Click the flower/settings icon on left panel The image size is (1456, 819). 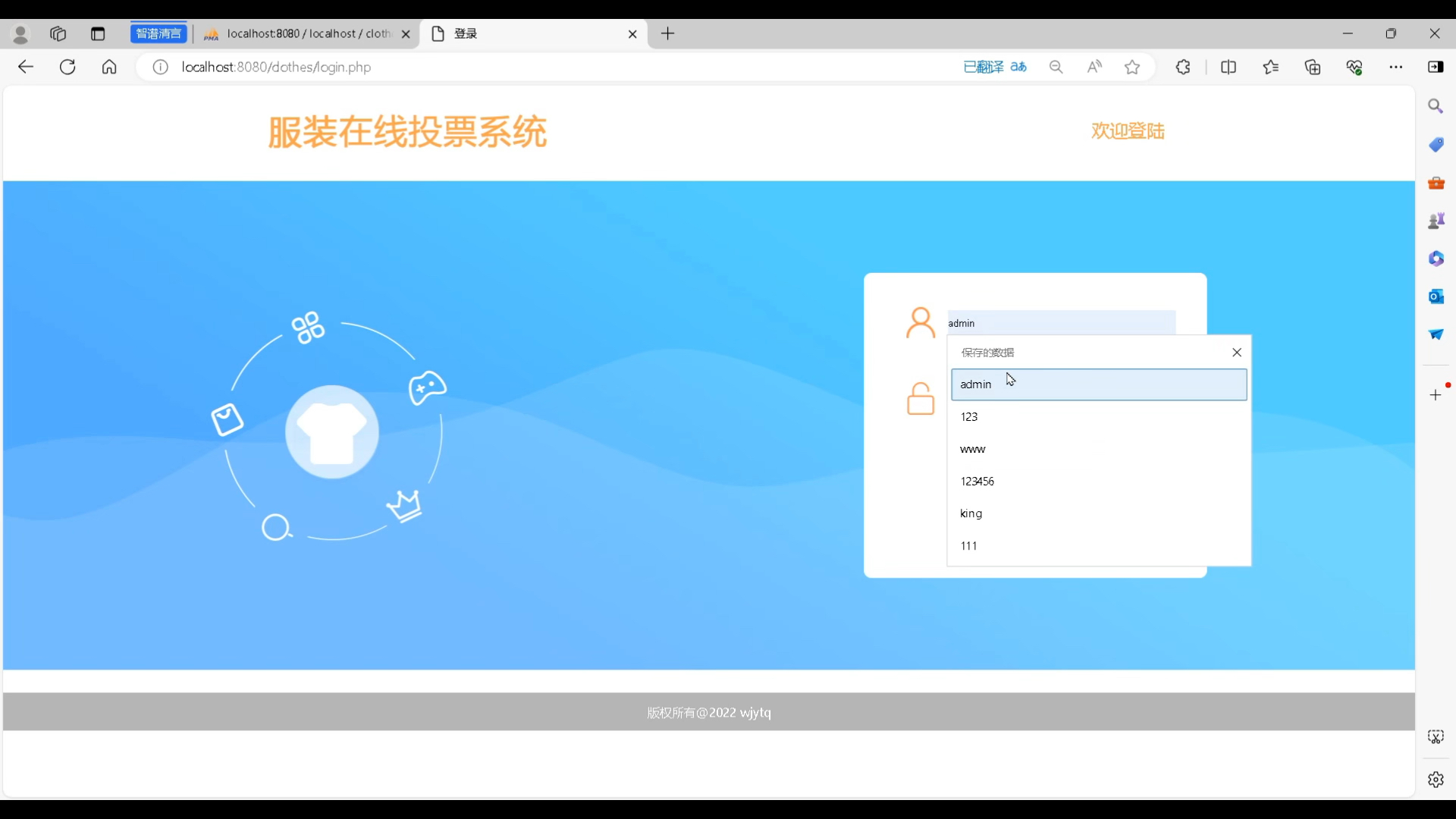pyautogui.click(x=308, y=324)
